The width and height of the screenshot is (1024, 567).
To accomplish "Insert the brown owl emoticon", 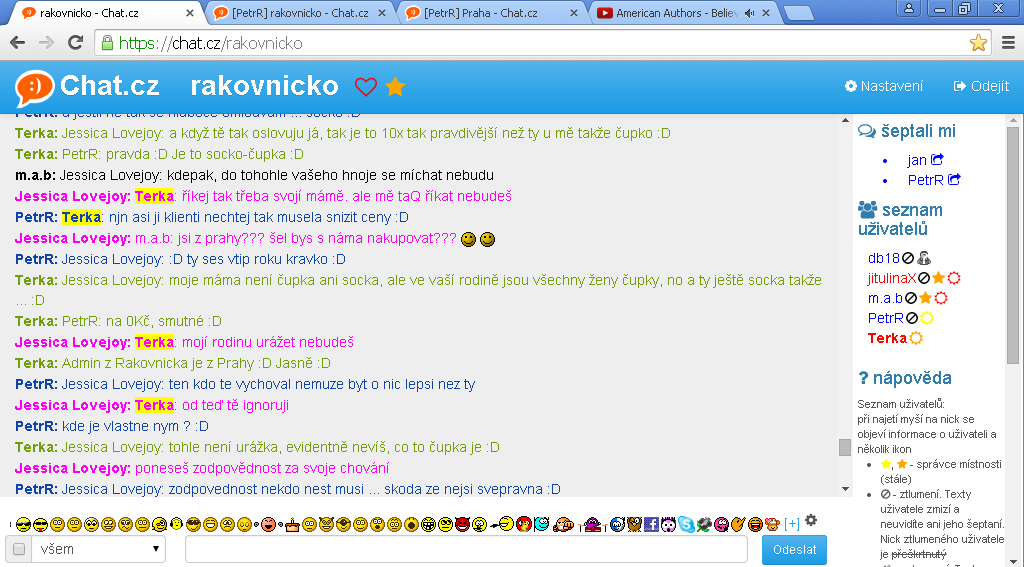I will (635, 524).
